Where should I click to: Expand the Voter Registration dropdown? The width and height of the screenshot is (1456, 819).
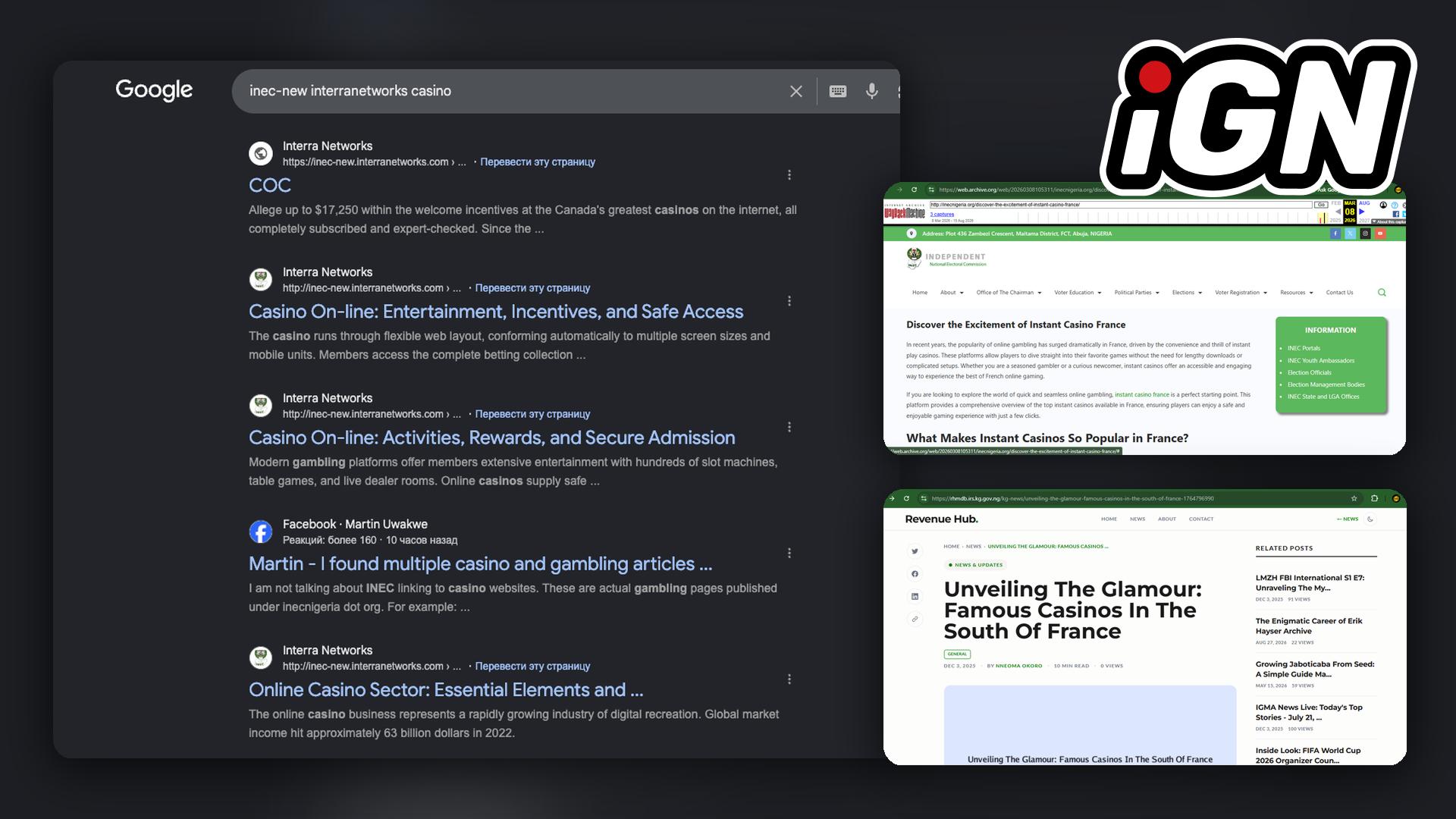[1241, 293]
